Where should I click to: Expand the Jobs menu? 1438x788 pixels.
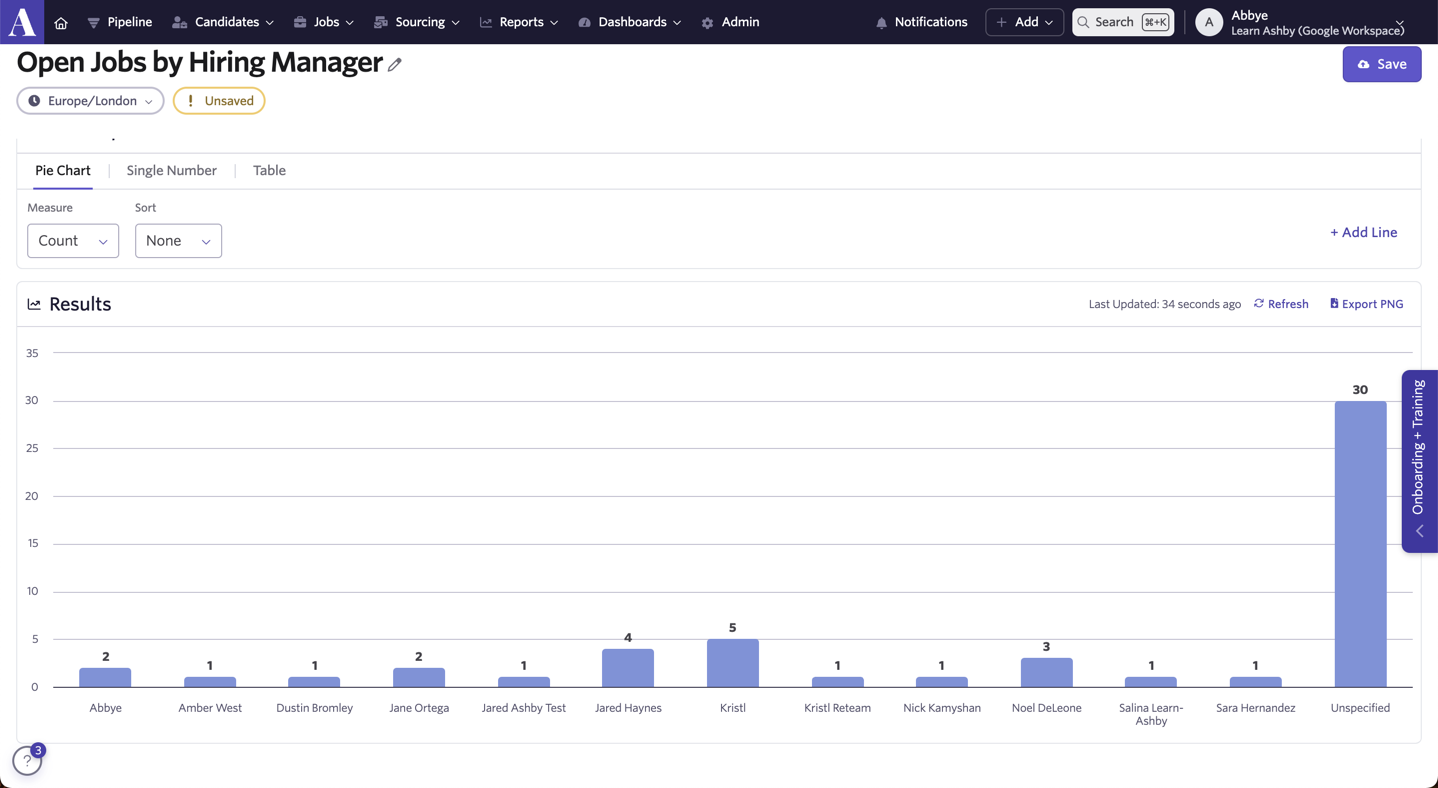[324, 22]
